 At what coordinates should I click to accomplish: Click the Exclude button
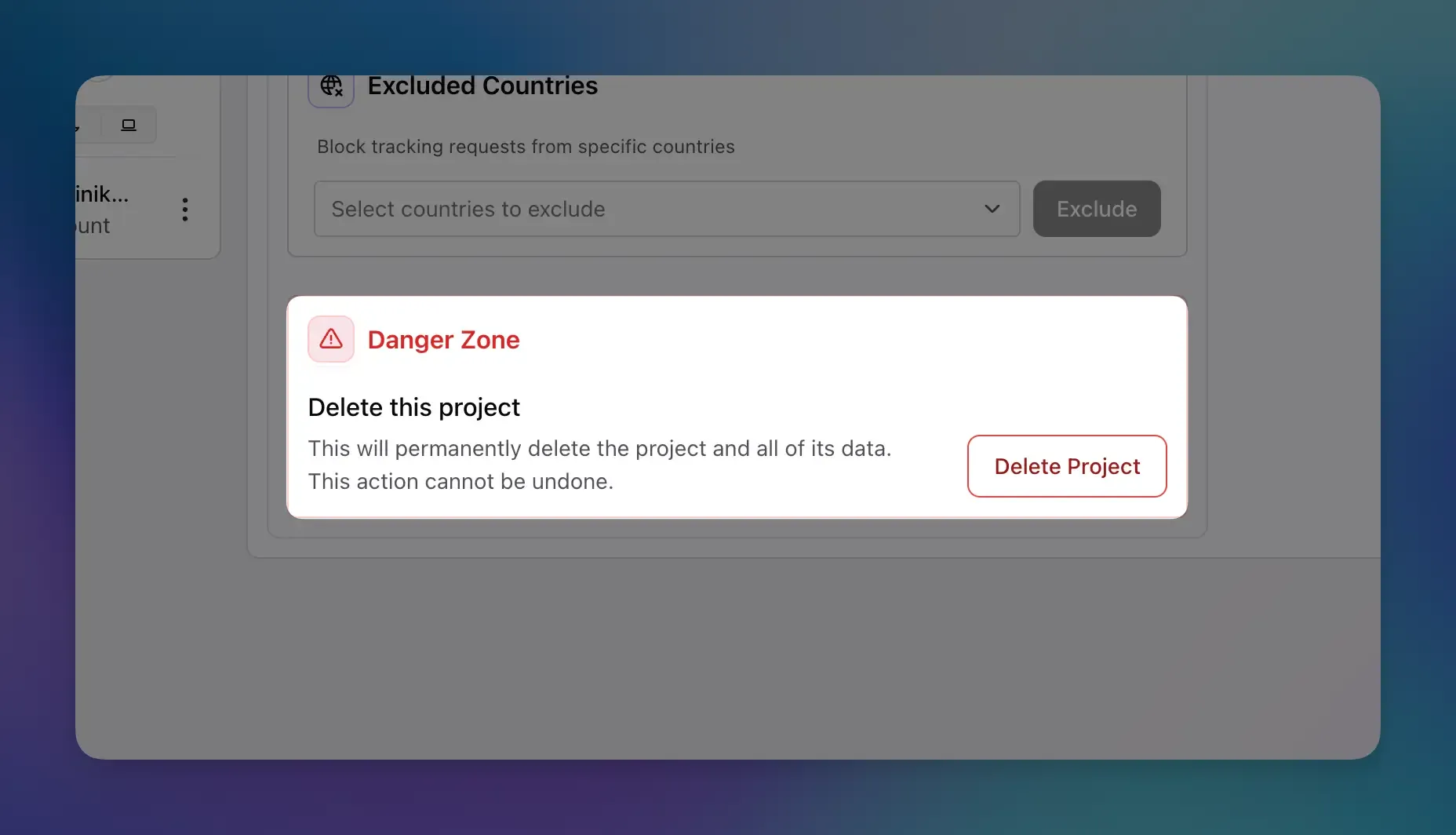tap(1096, 209)
